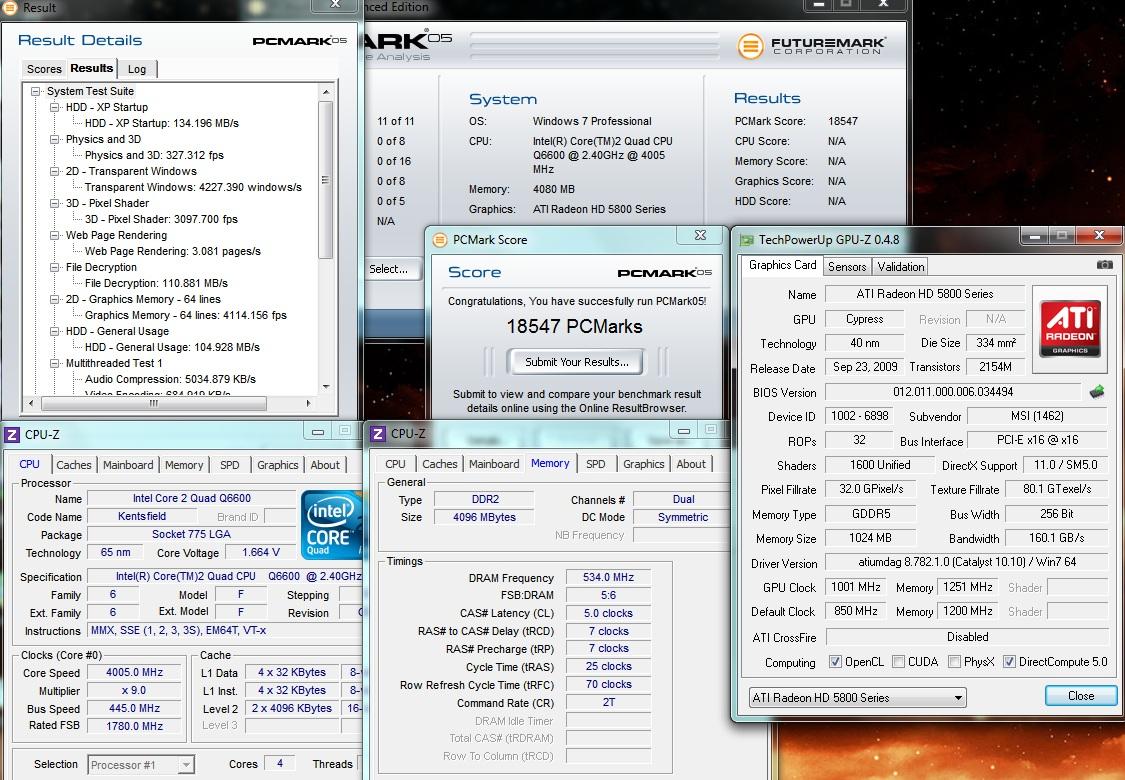Minimize the GPU-Z window
1125x780 pixels.
pos(1034,236)
